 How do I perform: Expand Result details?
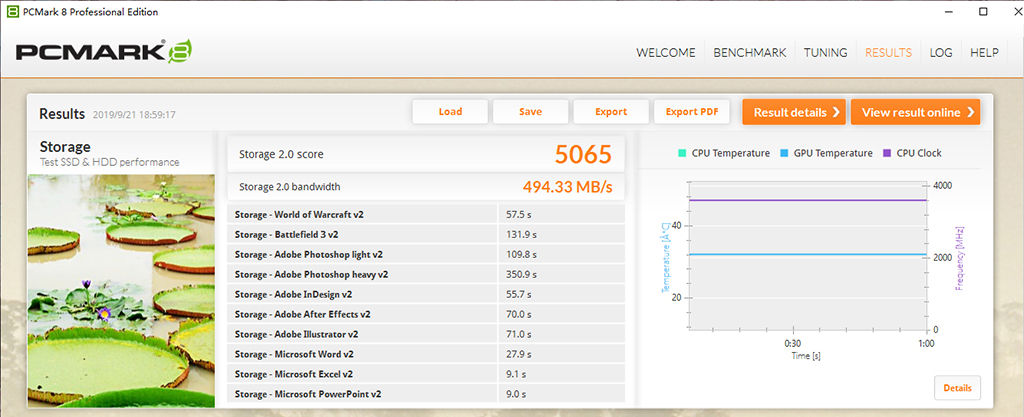tap(794, 112)
